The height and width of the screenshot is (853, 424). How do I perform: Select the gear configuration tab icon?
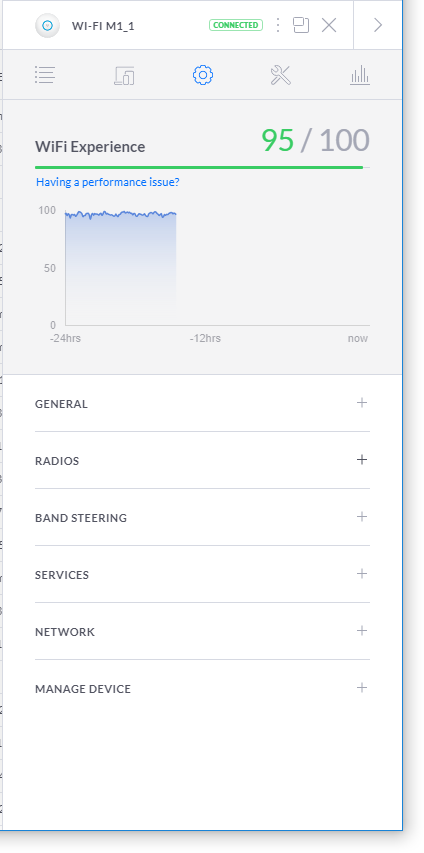203,75
